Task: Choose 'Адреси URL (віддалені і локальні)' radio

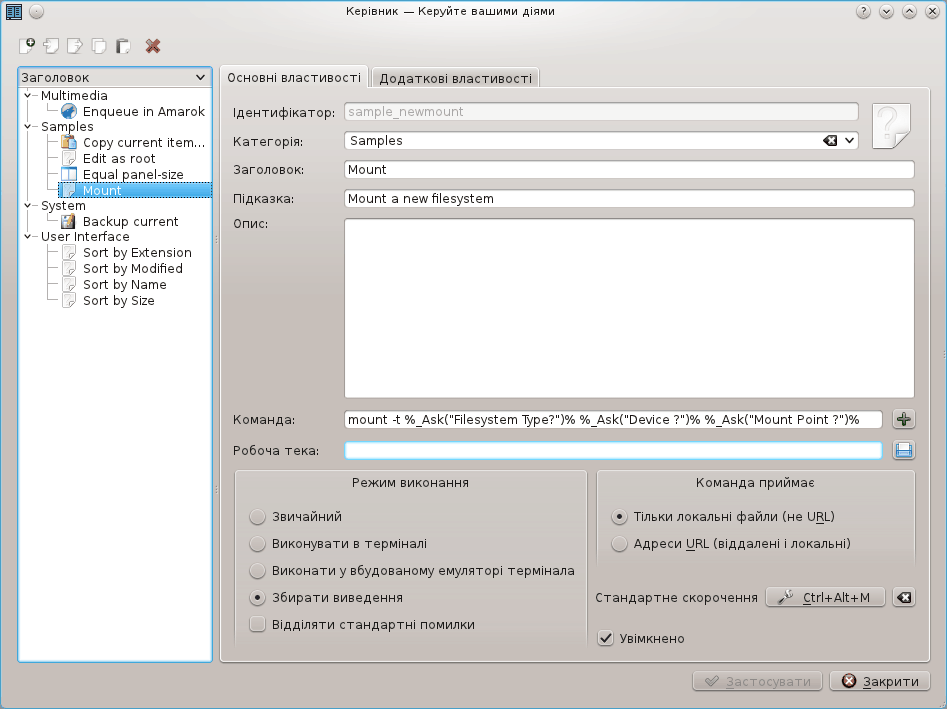Action: [619, 544]
